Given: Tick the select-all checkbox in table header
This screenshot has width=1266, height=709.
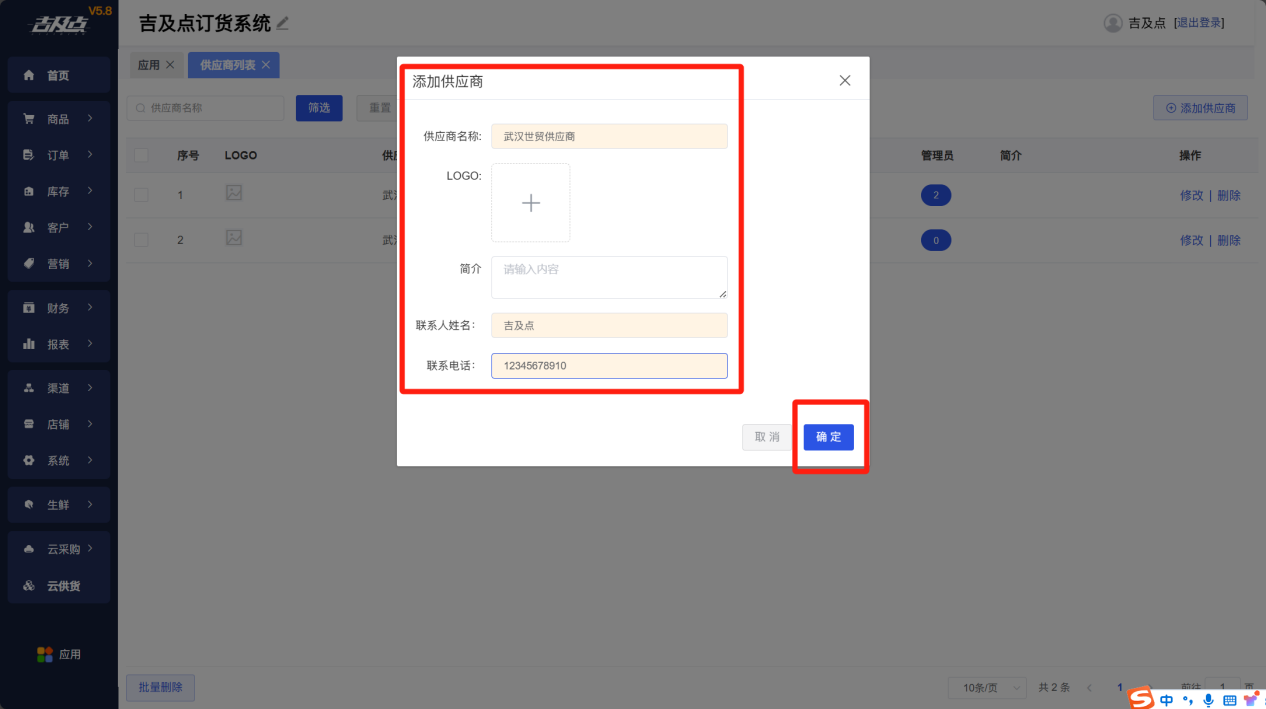Looking at the screenshot, I should pos(141,155).
